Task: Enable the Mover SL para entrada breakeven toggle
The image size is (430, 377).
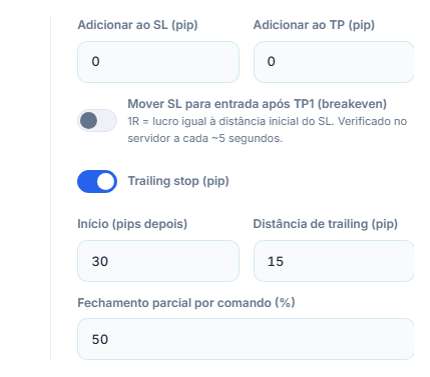Action: 97,120
